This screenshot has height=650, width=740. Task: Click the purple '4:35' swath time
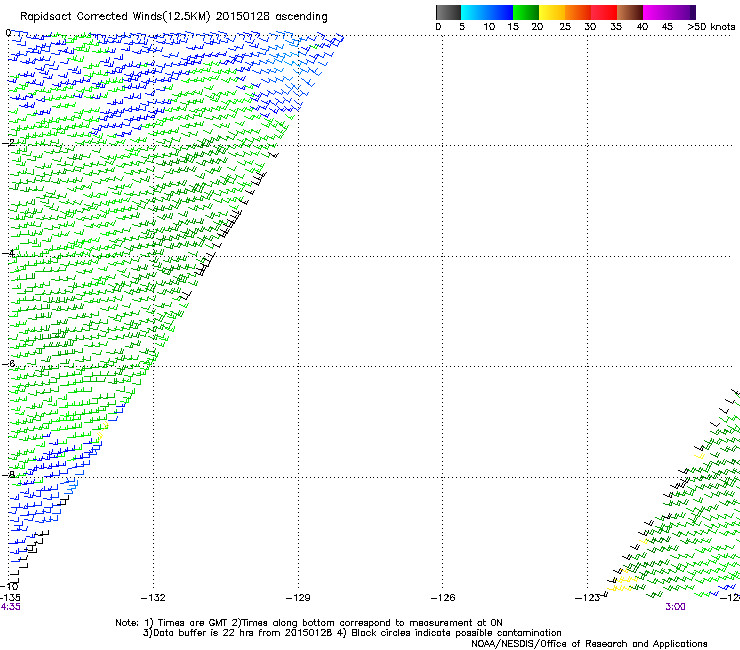[10, 607]
